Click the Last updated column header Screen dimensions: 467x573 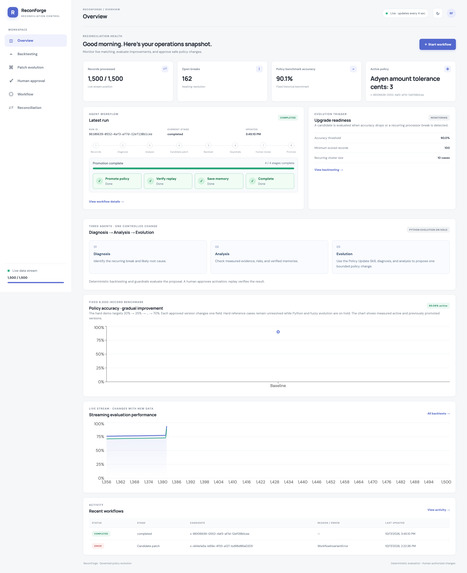pos(395,523)
